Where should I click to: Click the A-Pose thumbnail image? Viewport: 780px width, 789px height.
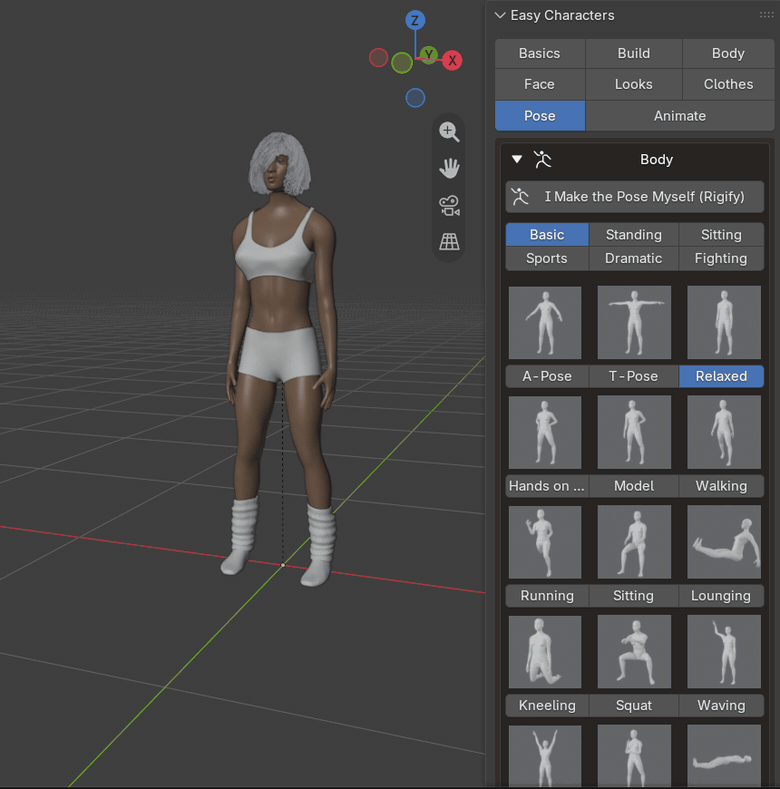[545, 323]
